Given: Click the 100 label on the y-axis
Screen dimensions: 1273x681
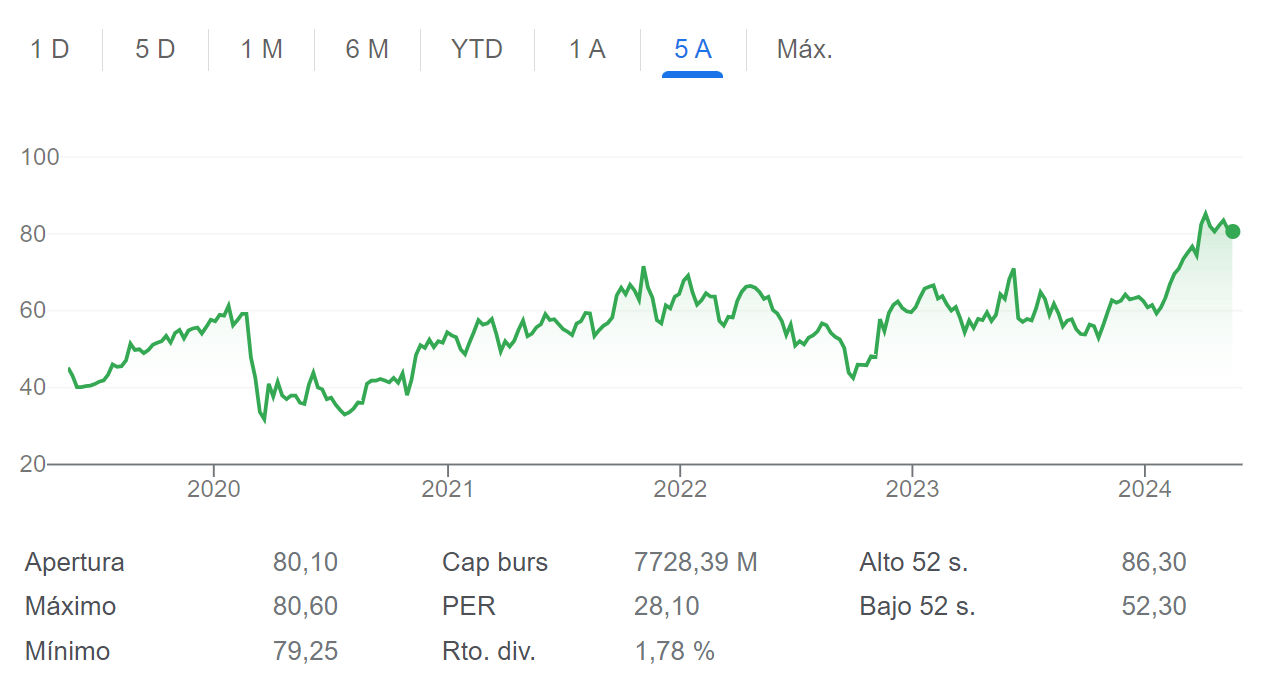Looking at the screenshot, I should 40,157.
